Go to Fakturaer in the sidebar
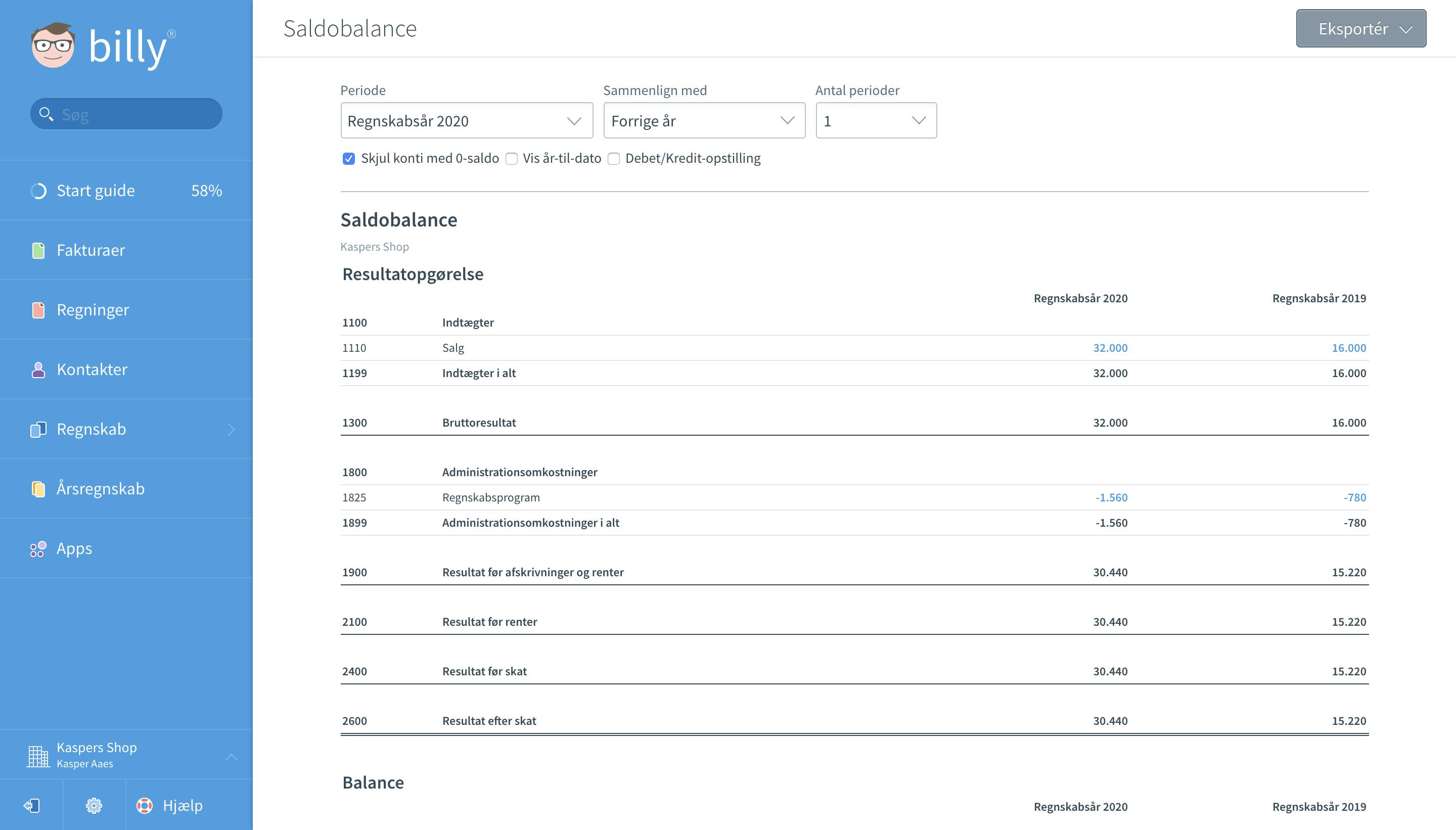This screenshot has height=830, width=1456. (x=126, y=250)
